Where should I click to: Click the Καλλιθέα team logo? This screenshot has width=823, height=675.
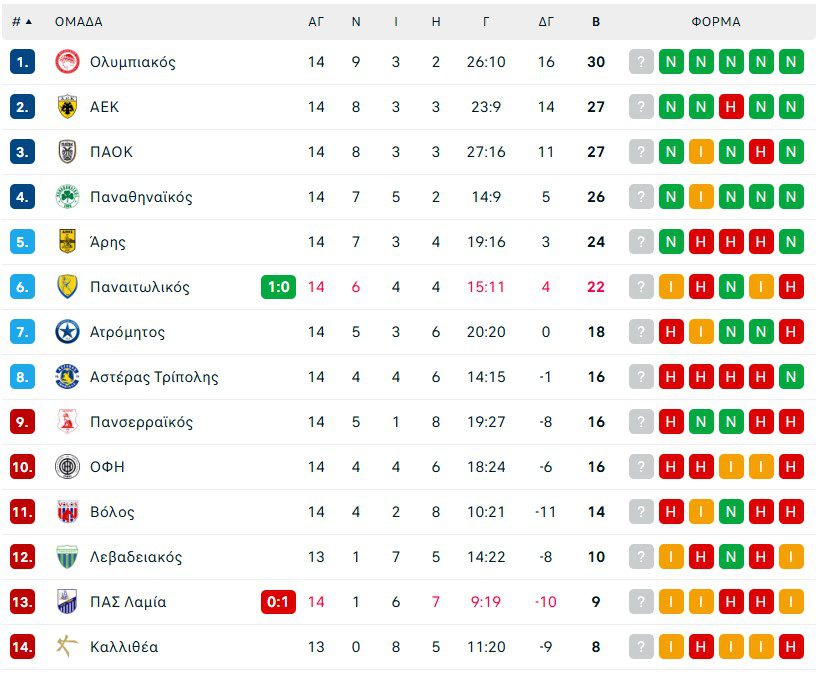click(67, 647)
